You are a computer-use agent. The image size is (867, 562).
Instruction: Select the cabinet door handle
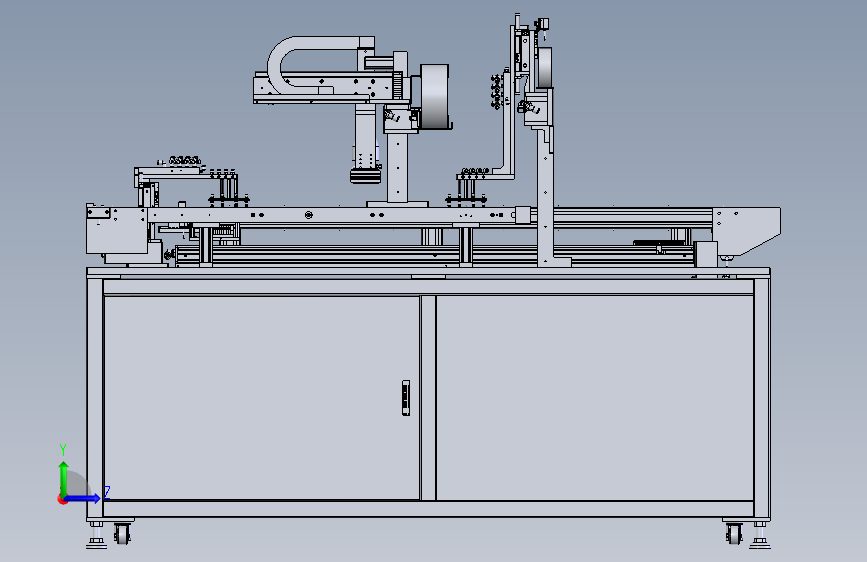(406, 397)
